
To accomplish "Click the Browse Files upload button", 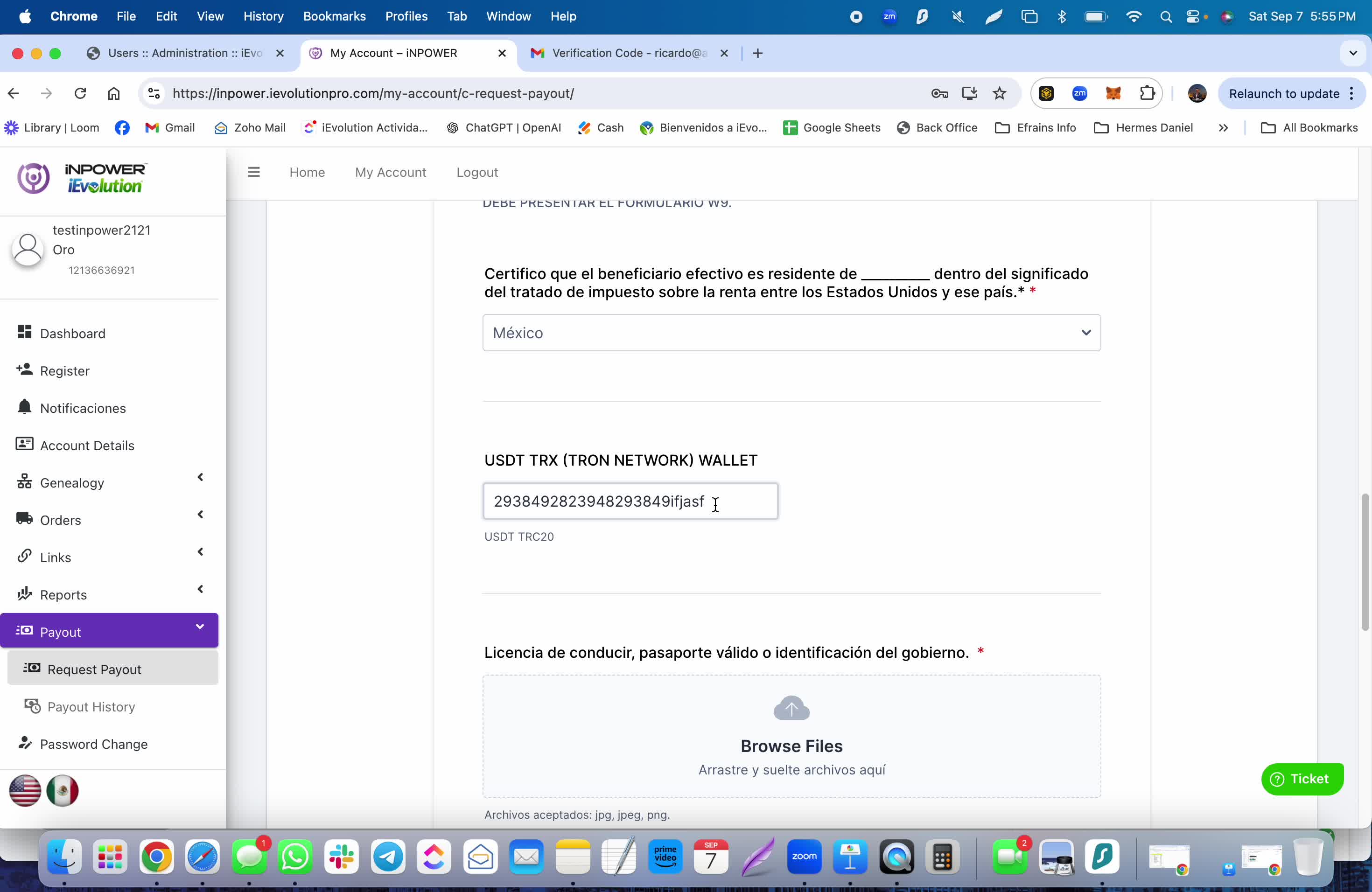I will 791,746.
